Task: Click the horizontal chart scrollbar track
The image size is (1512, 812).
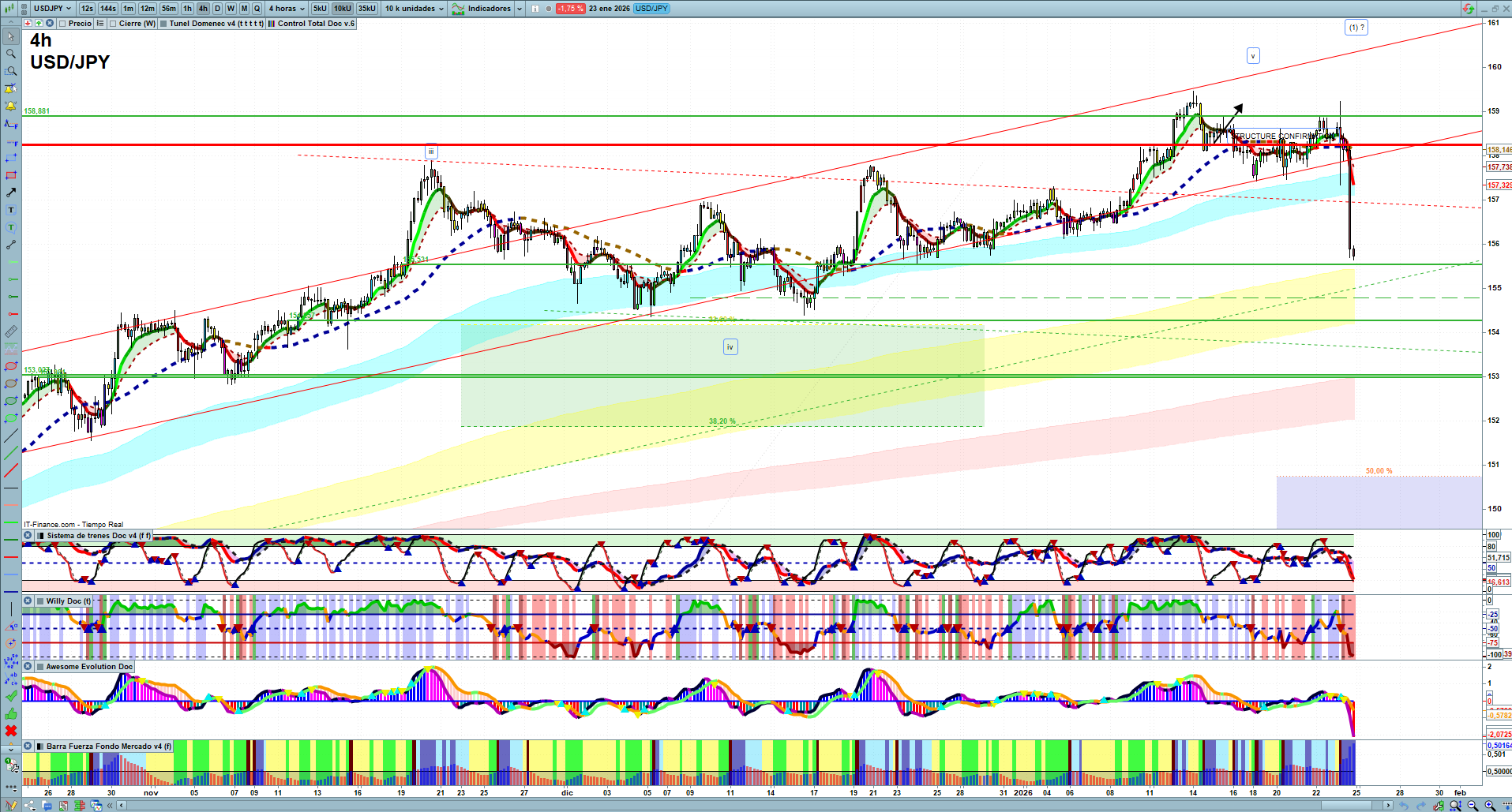Action: tap(711, 806)
